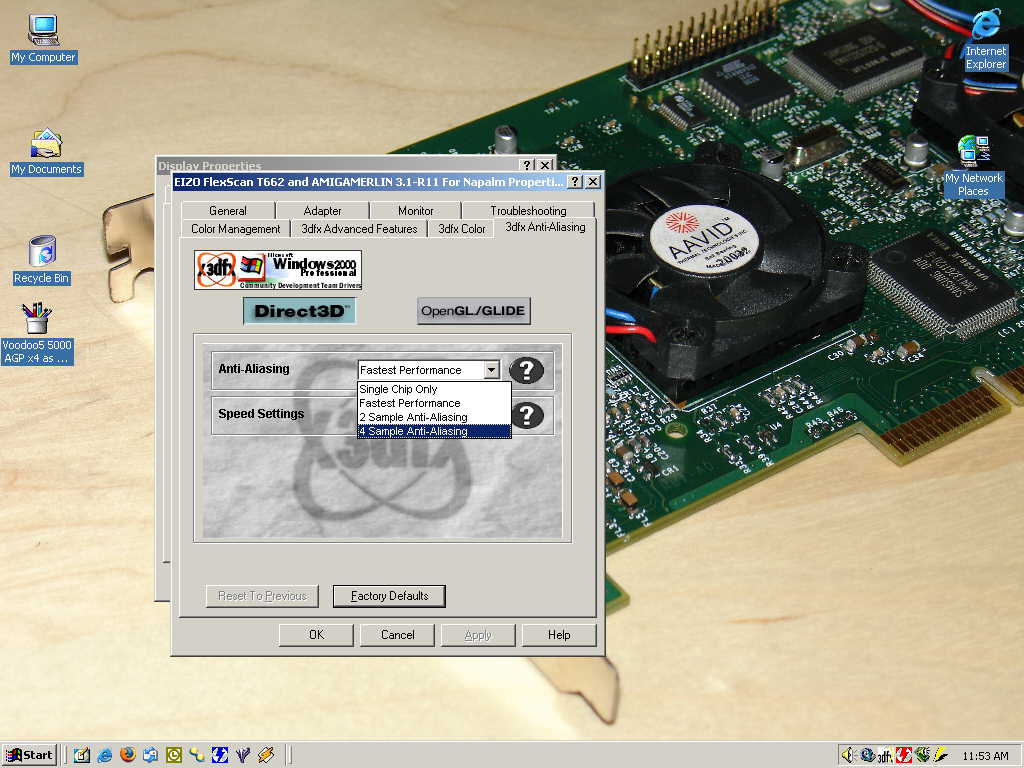Select My Network Places desktop icon
Screen dimensions: 1024x768
pos(973,166)
